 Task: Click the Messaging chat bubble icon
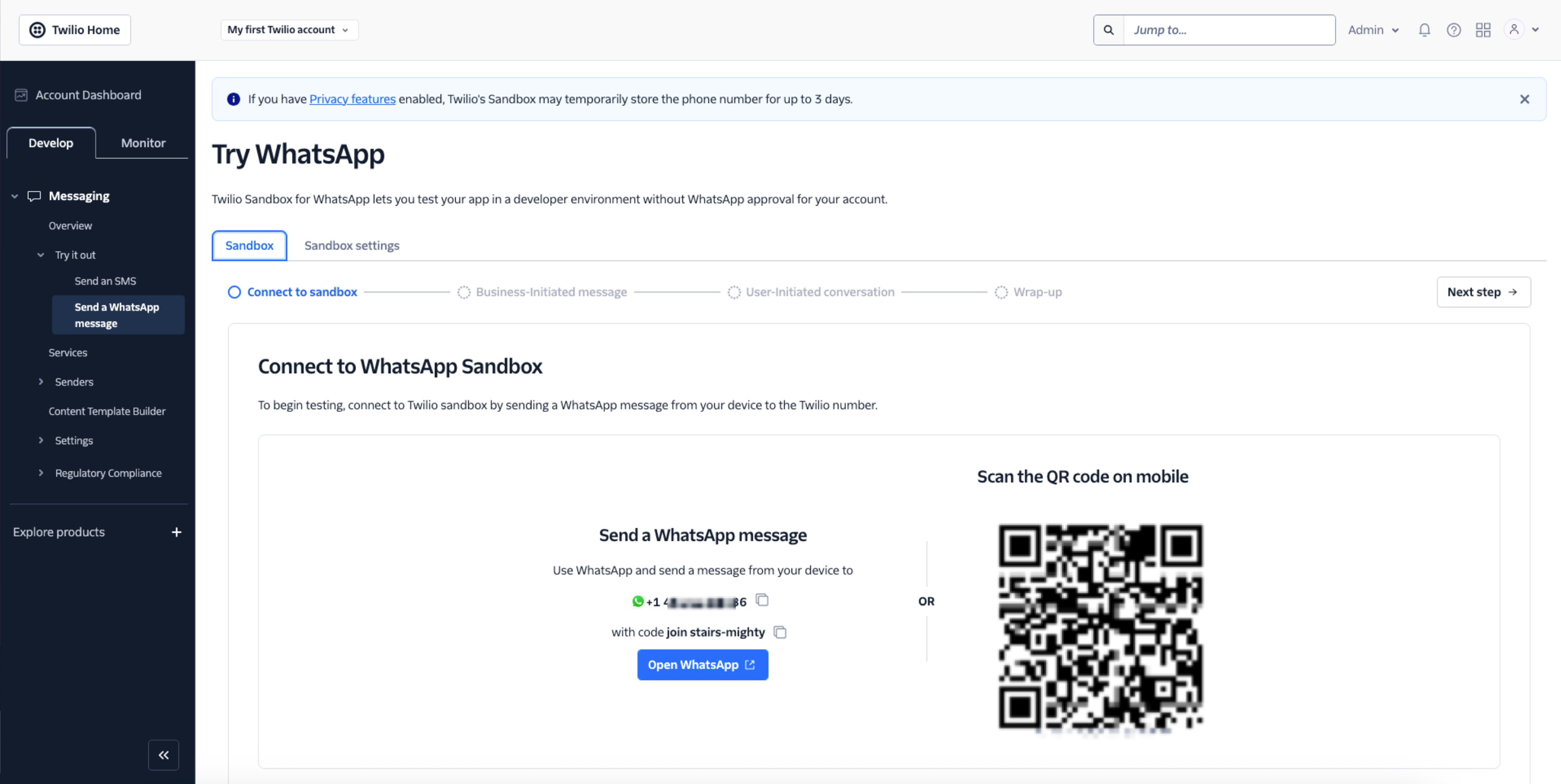tap(34, 196)
